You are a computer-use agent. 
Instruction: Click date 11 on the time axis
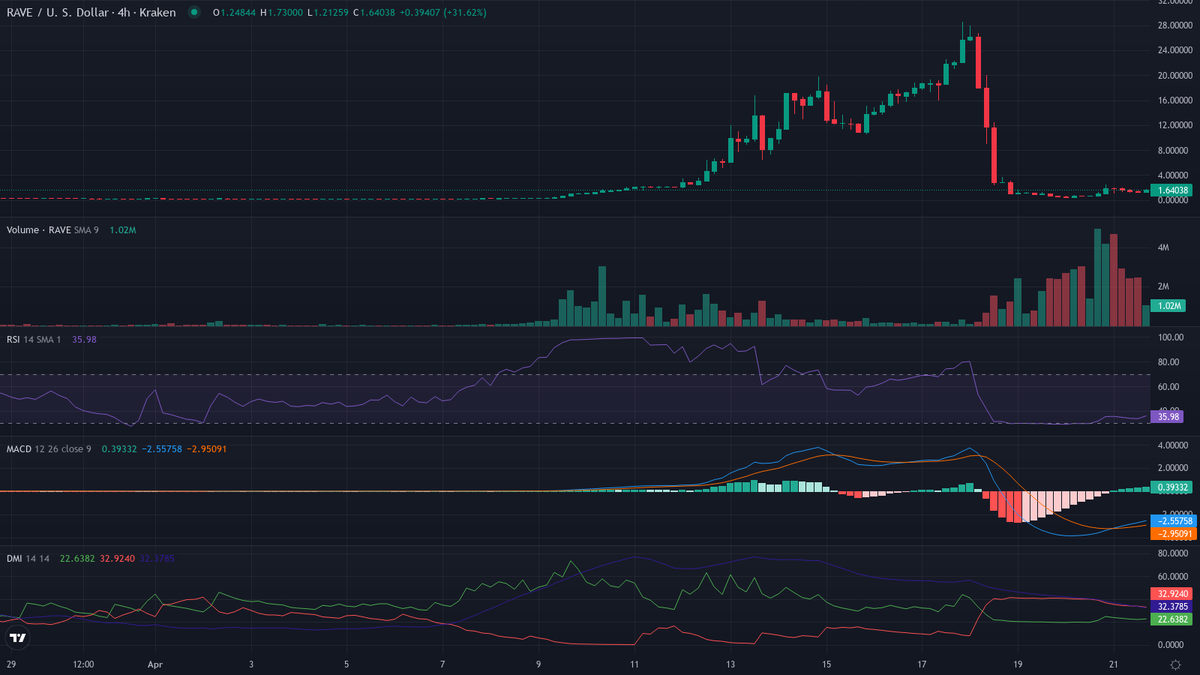(634, 664)
